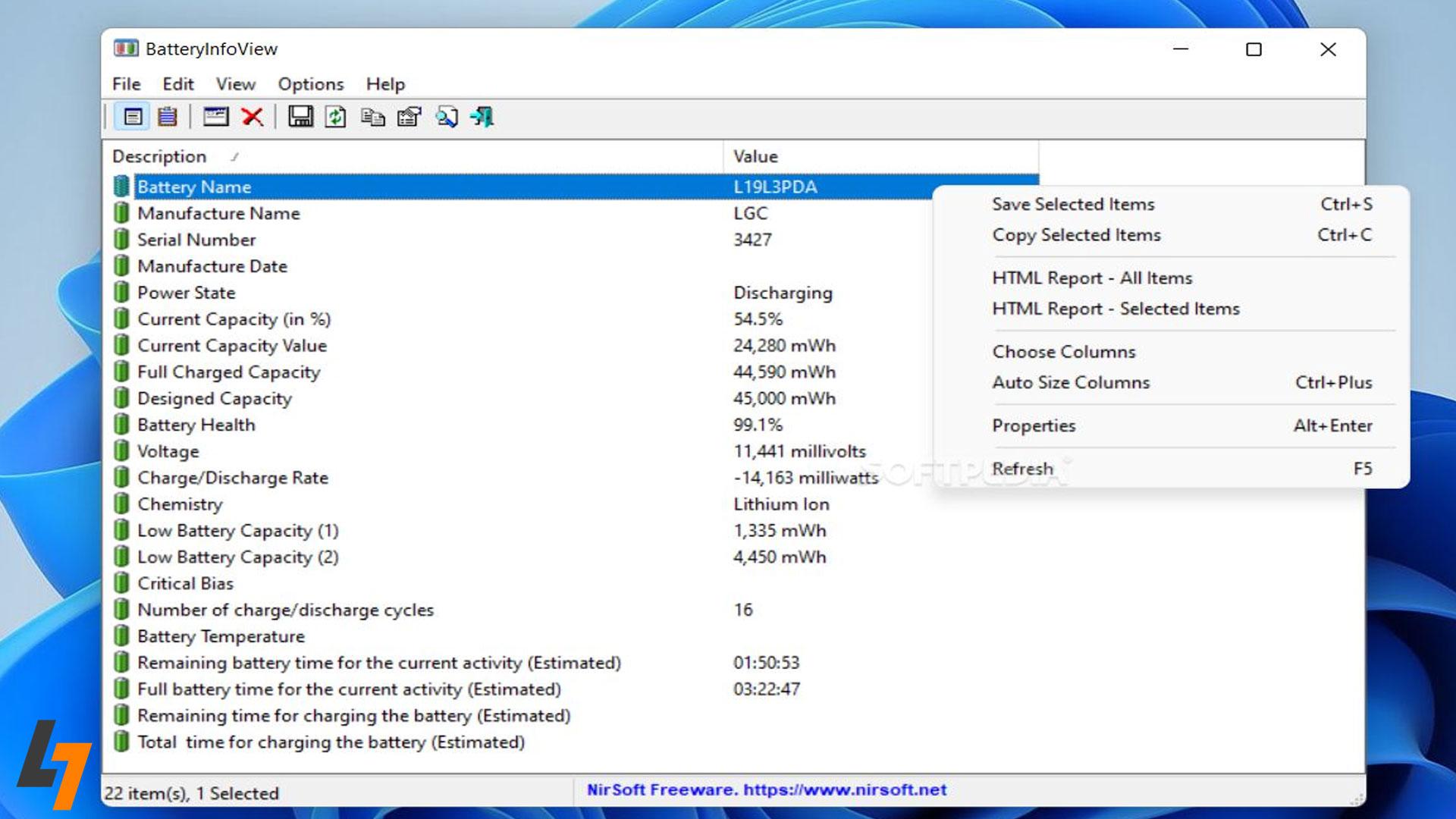Choose HTML Report - All Items
Screen dimensions: 1456x819
pos(1092,278)
